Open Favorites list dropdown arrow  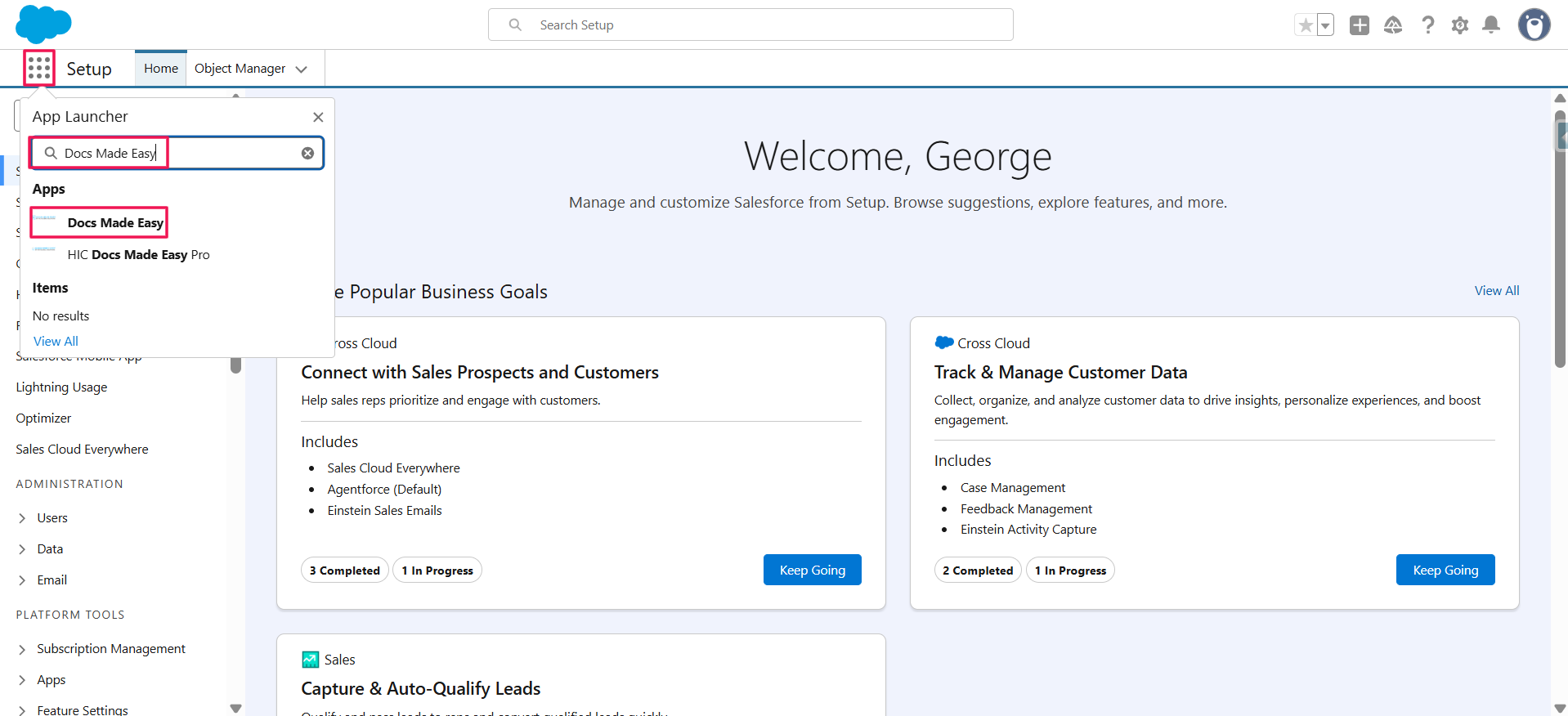(x=1325, y=25)
